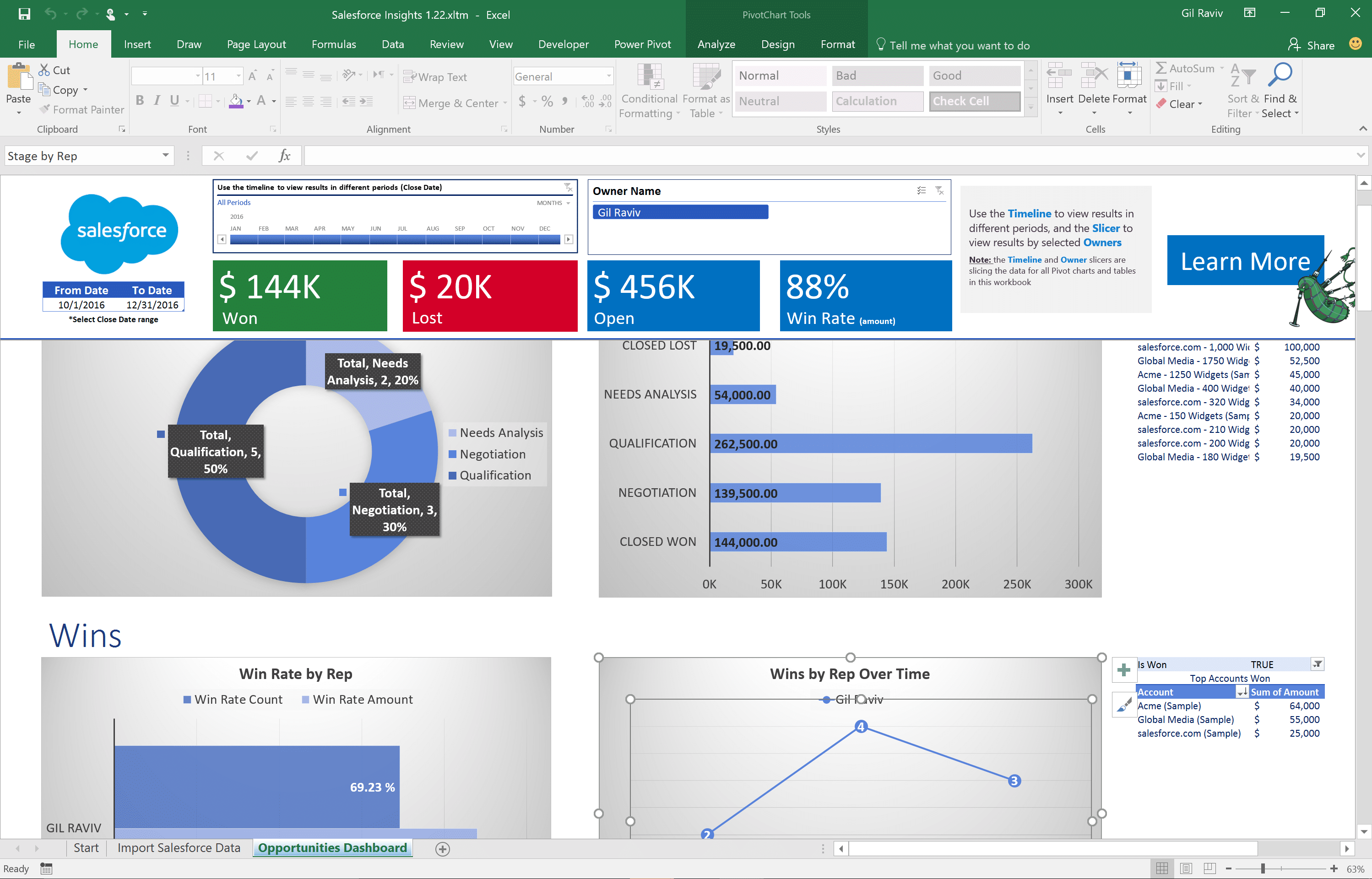Click the Learn More button
The height and width of the screenshot is (879, 1372).
(1245, 261)
